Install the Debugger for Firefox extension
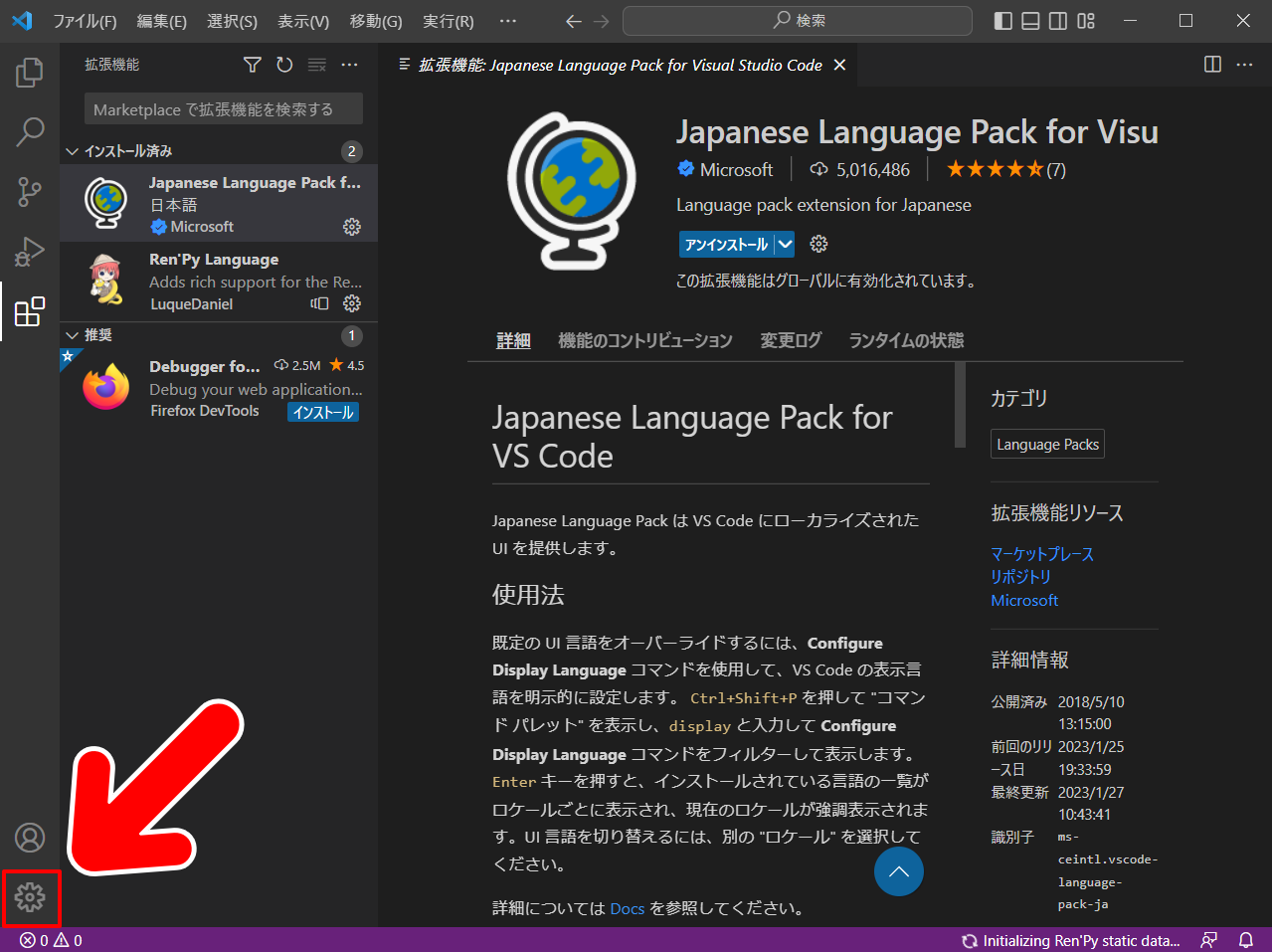This screenshot has height=952, width=1272. tap(322, 411)
